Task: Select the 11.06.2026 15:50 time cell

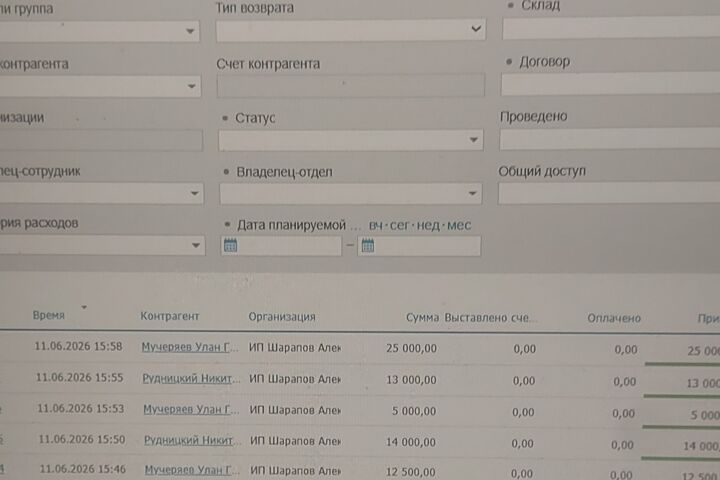Action: coord(81,439)
